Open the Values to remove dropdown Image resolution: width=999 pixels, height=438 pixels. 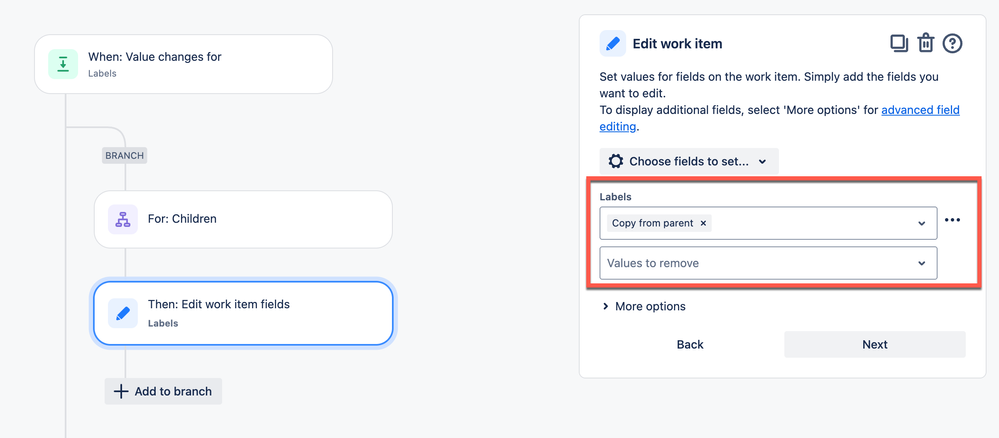(x=768, y=263)
